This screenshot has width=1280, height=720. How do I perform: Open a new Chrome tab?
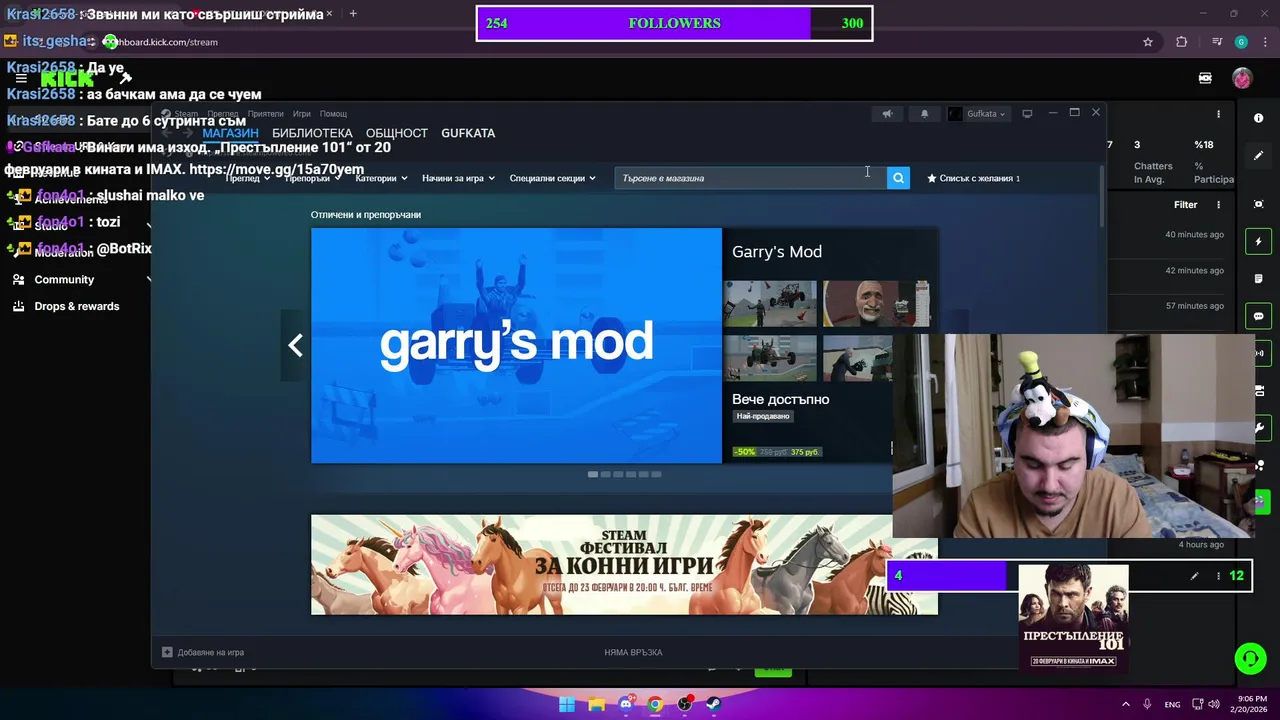tap(353, 14)
